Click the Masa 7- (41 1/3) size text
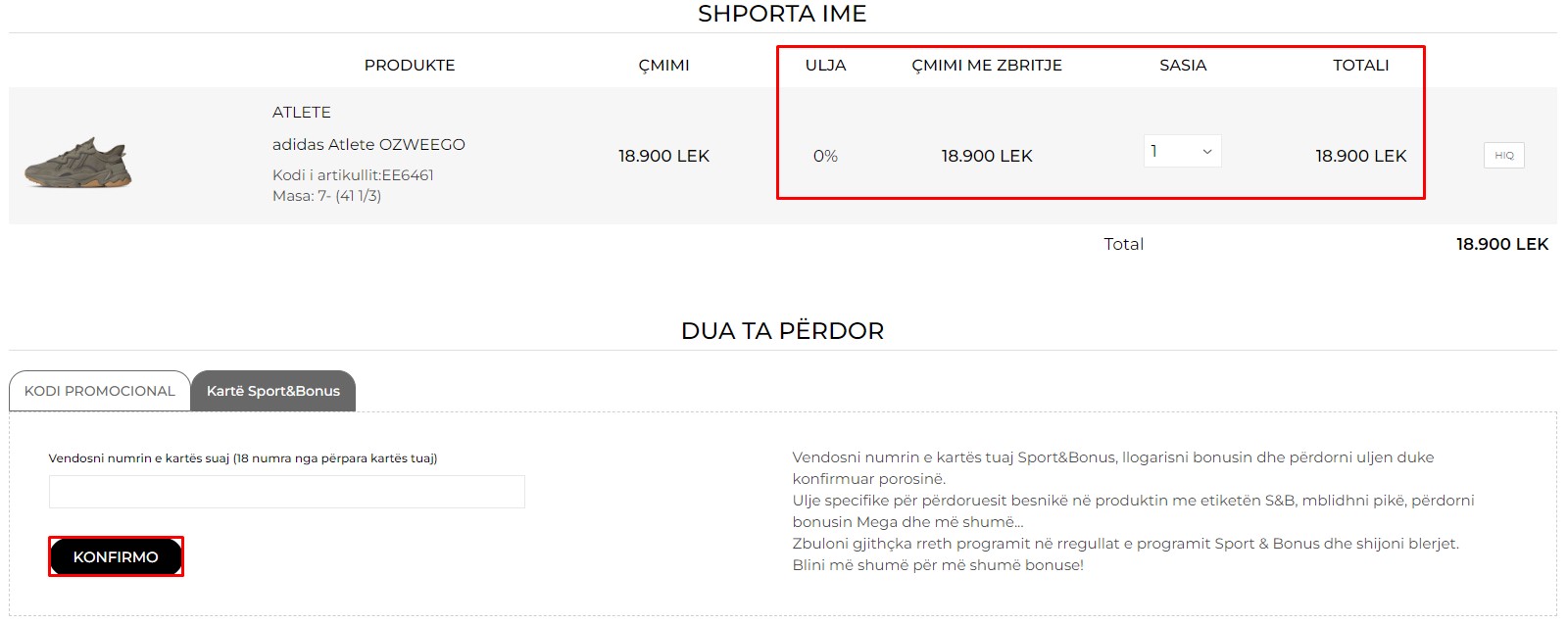 327,196
